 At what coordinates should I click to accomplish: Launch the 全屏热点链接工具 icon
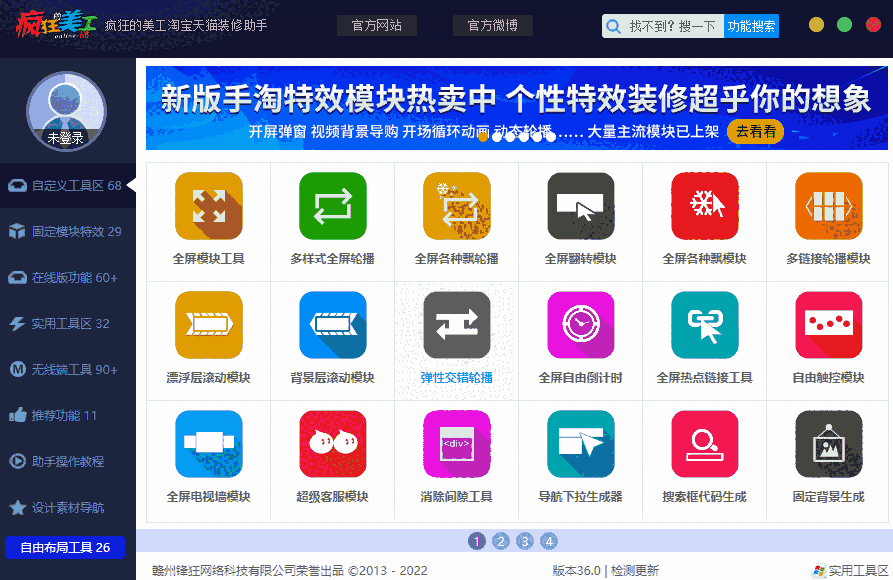point(705,325)
